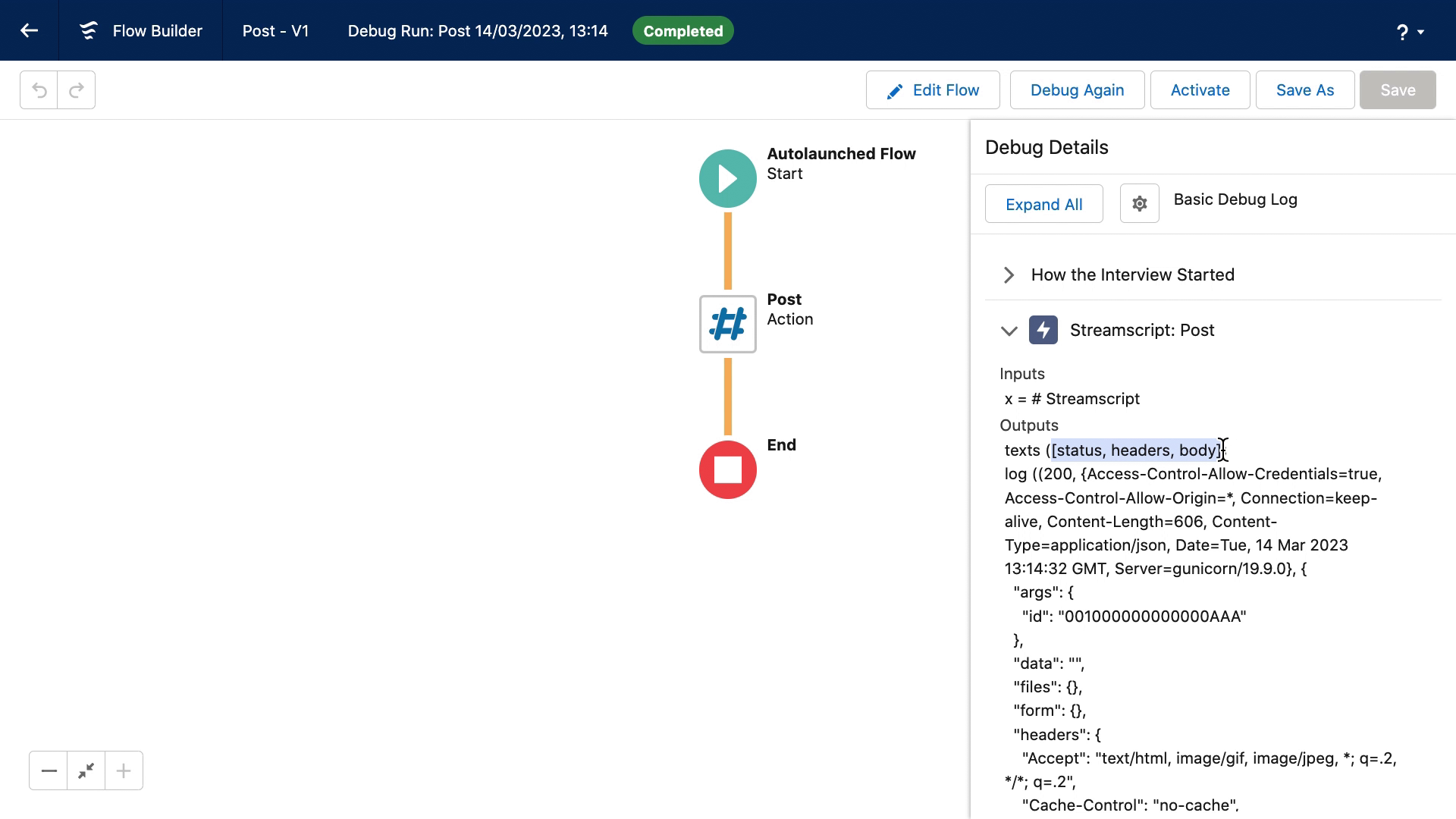Click the End label on canvas
The image size is (1456, 819).
click(781, 445)
